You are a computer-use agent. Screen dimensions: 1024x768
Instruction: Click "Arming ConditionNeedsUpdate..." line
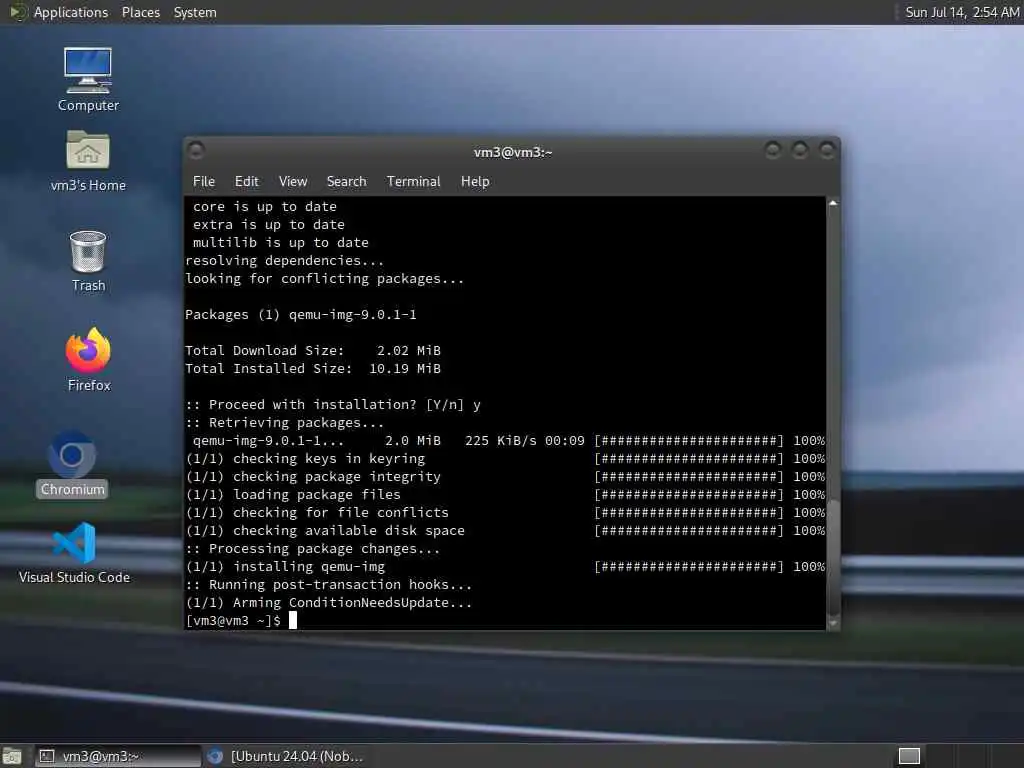point(328,603)
